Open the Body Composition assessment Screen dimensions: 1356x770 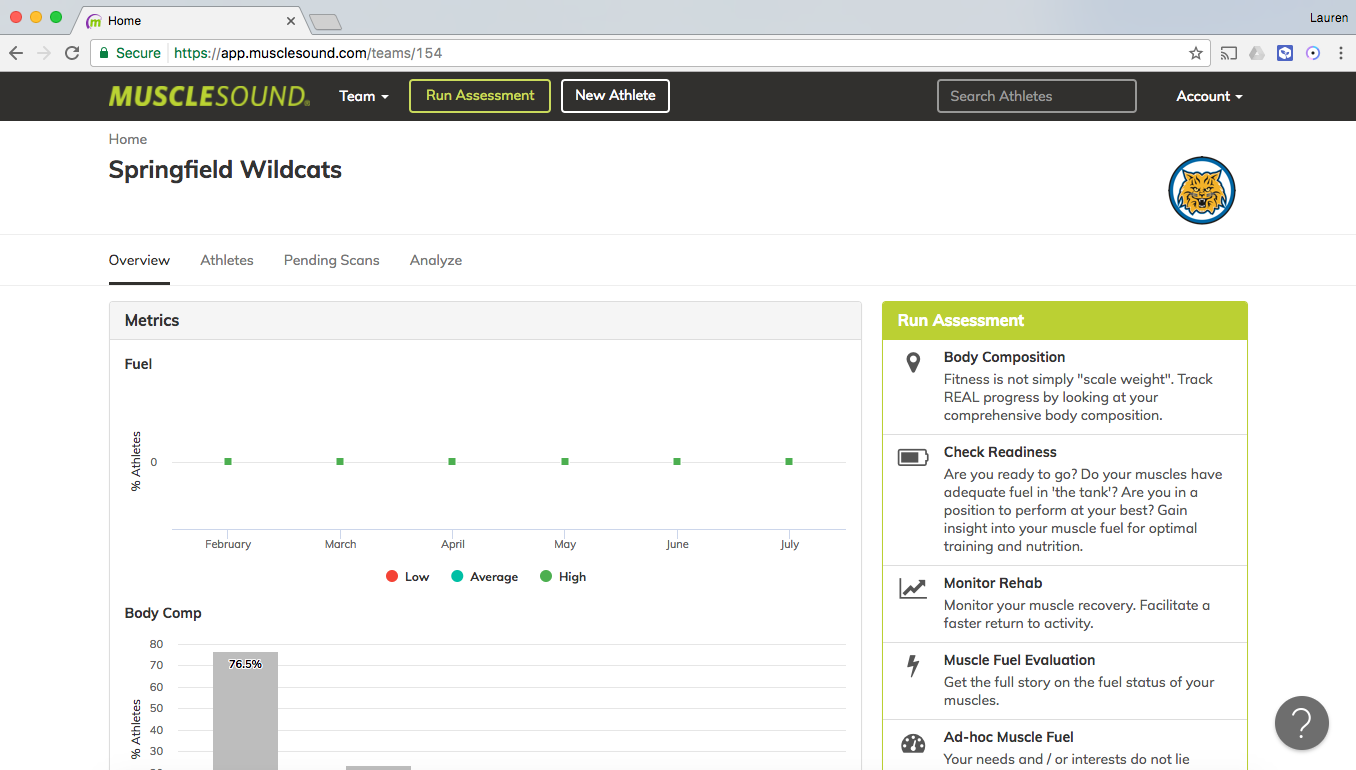coord(1065,387)
